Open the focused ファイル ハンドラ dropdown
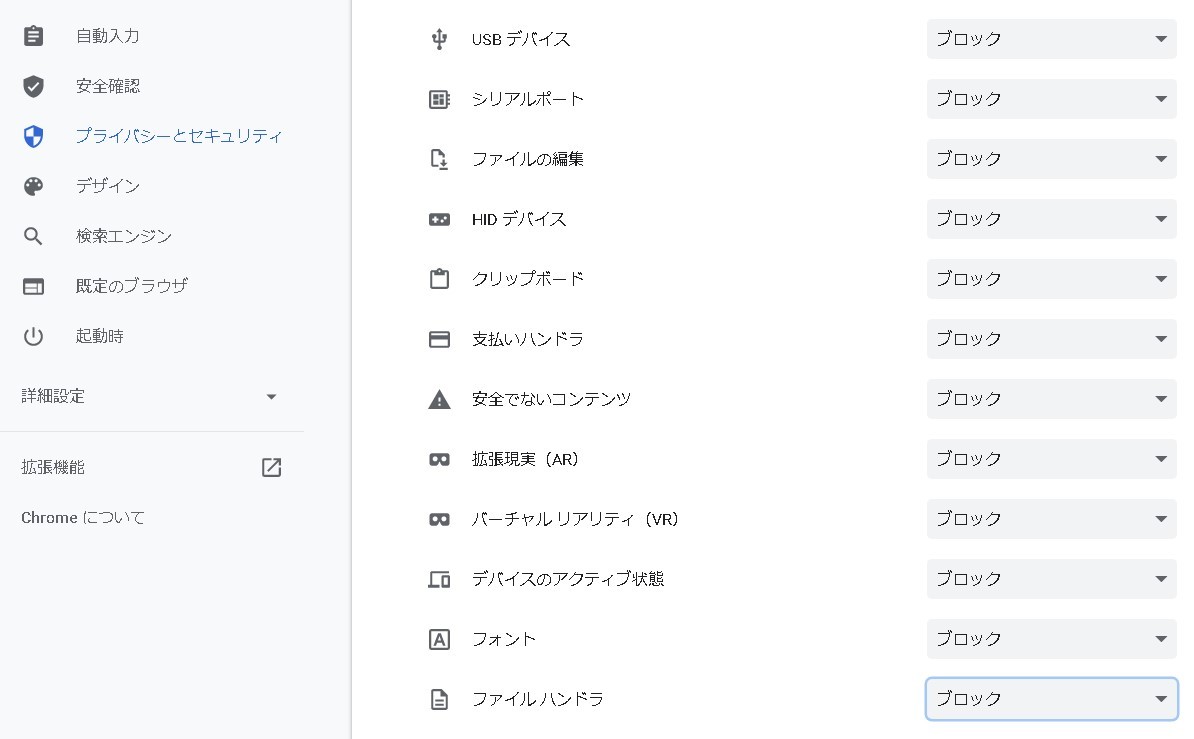Screen dimensions: 1194x739 tap(1051, 699)
